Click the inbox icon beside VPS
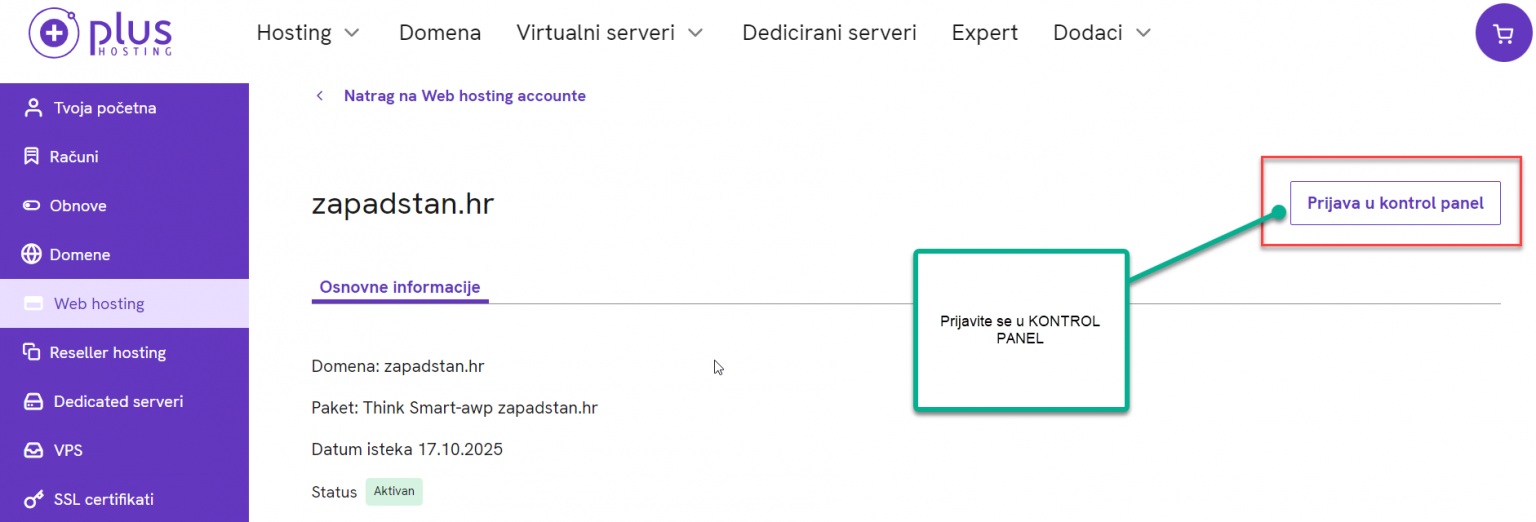1536x522 pixels. point(34,451)
